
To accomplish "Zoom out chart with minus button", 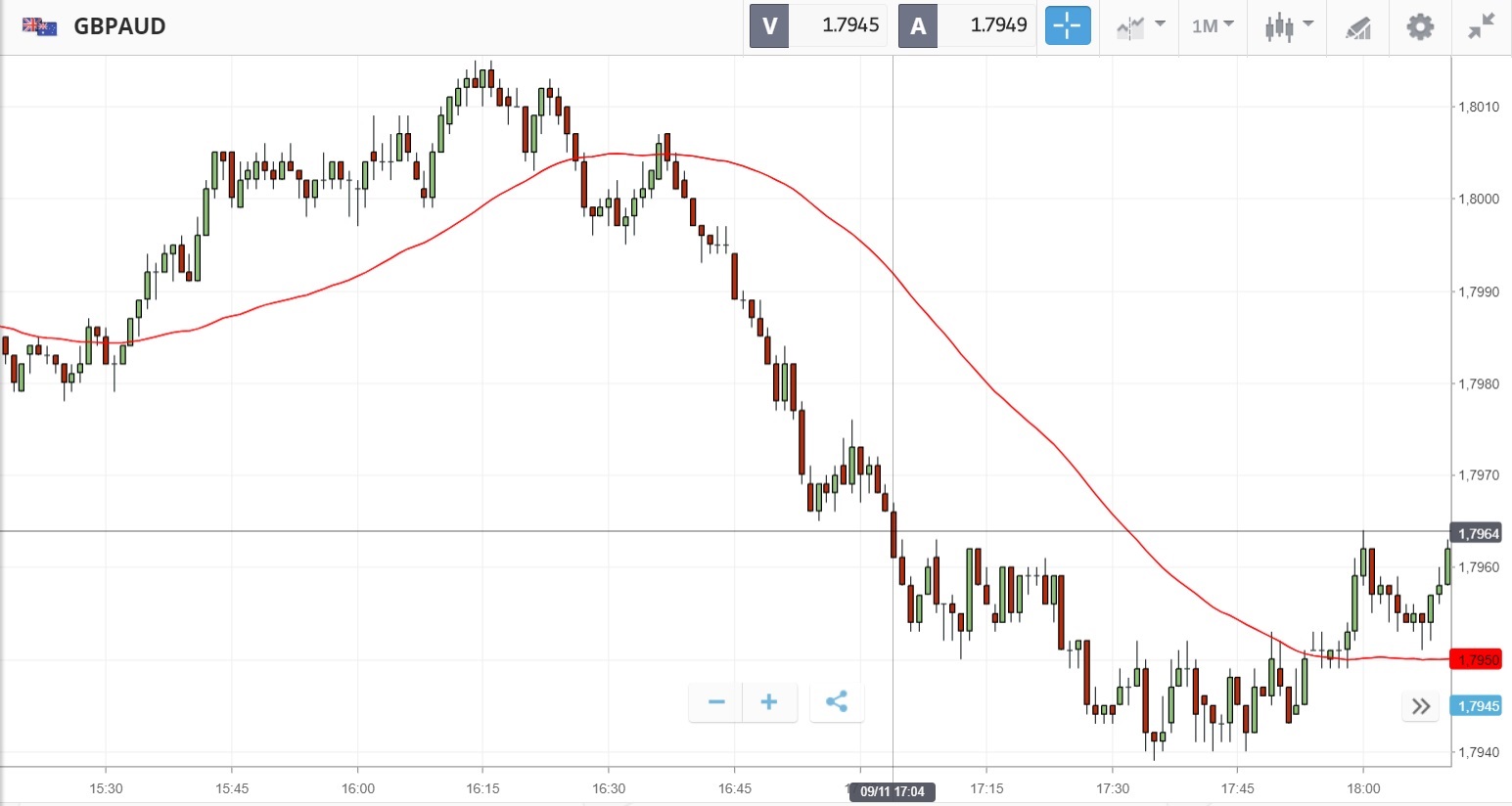I will coord(716,701).
